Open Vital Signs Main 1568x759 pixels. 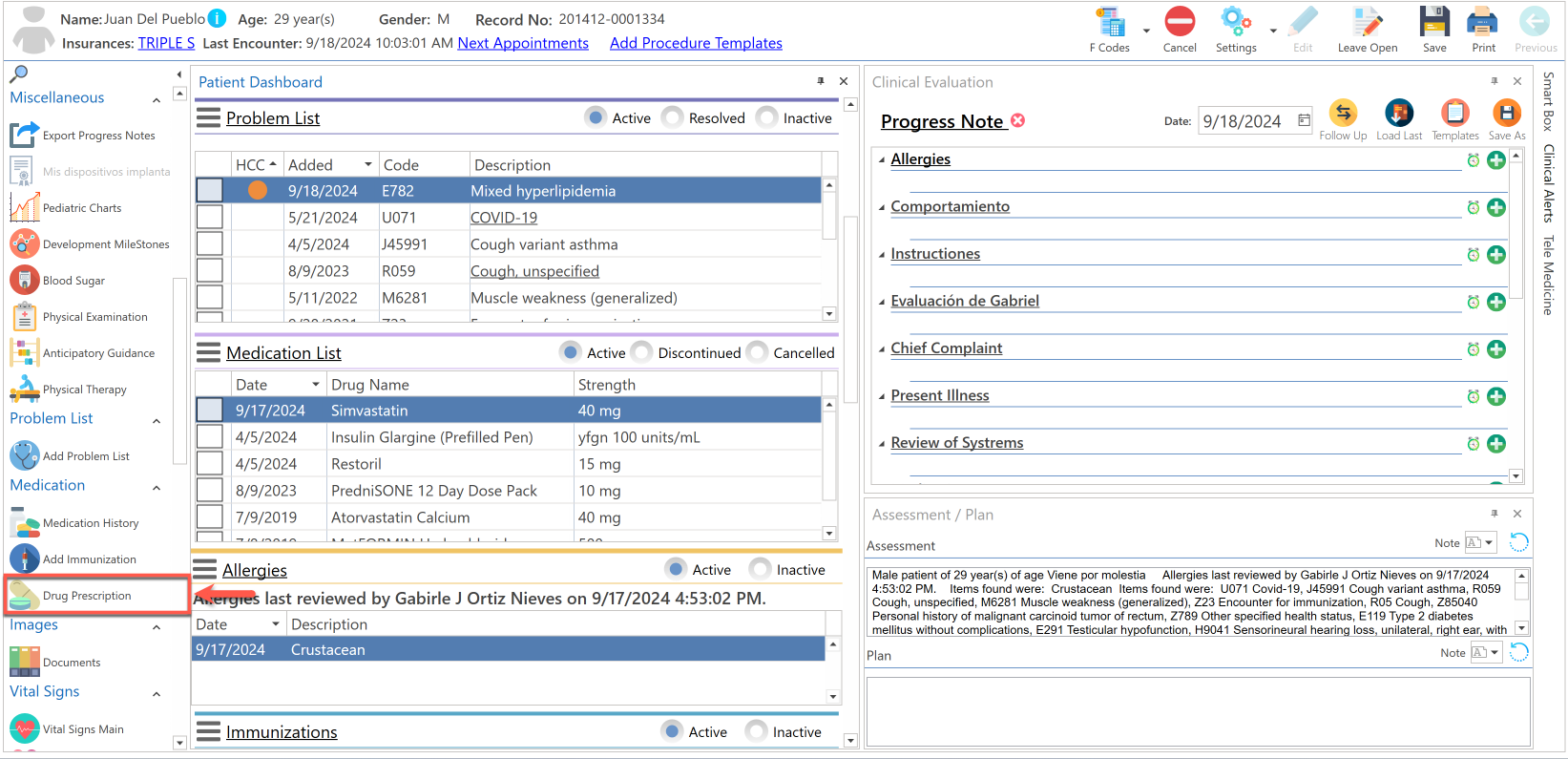(67, 729)
